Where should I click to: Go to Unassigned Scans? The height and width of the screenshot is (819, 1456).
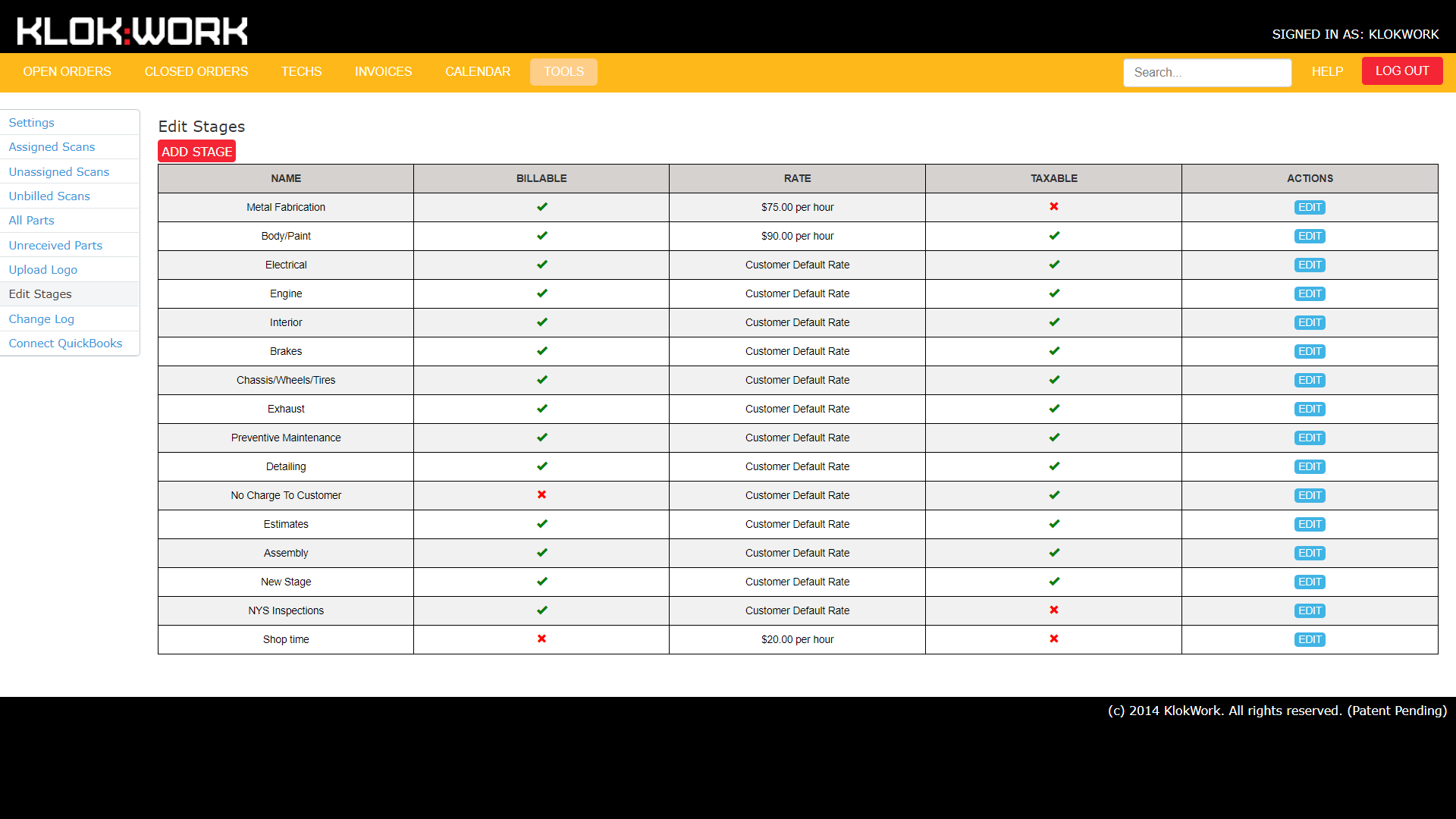pyautogui.click(x=70, y=172)
